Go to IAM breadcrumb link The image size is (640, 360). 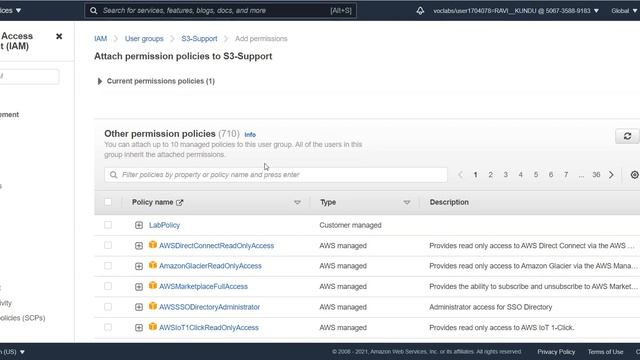tap(100, 39)
